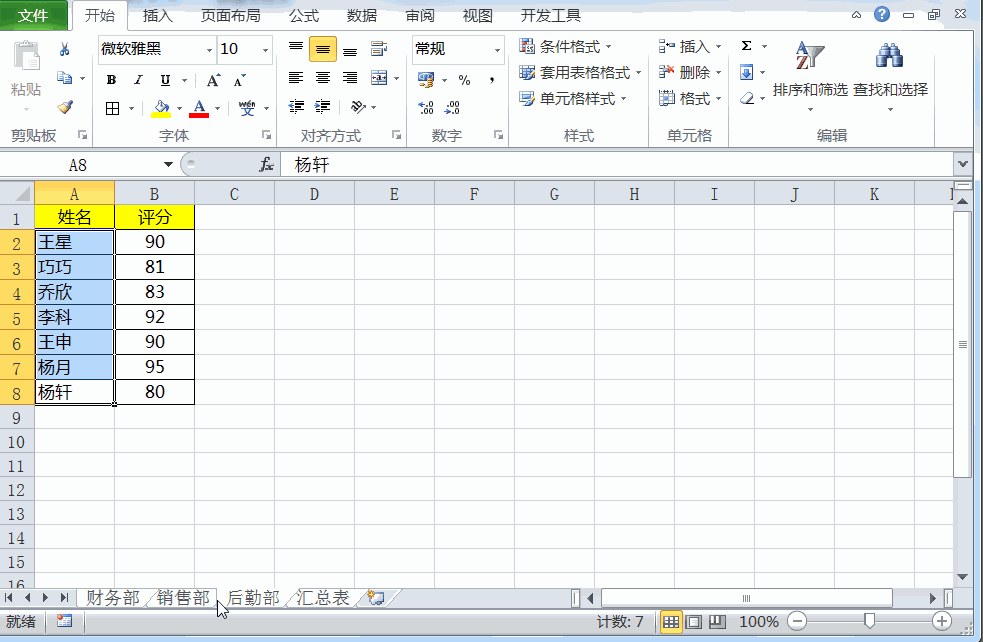Switch to 插入 ribbon tab
Viewport: 983px width, 642px height.
[158, 16]
